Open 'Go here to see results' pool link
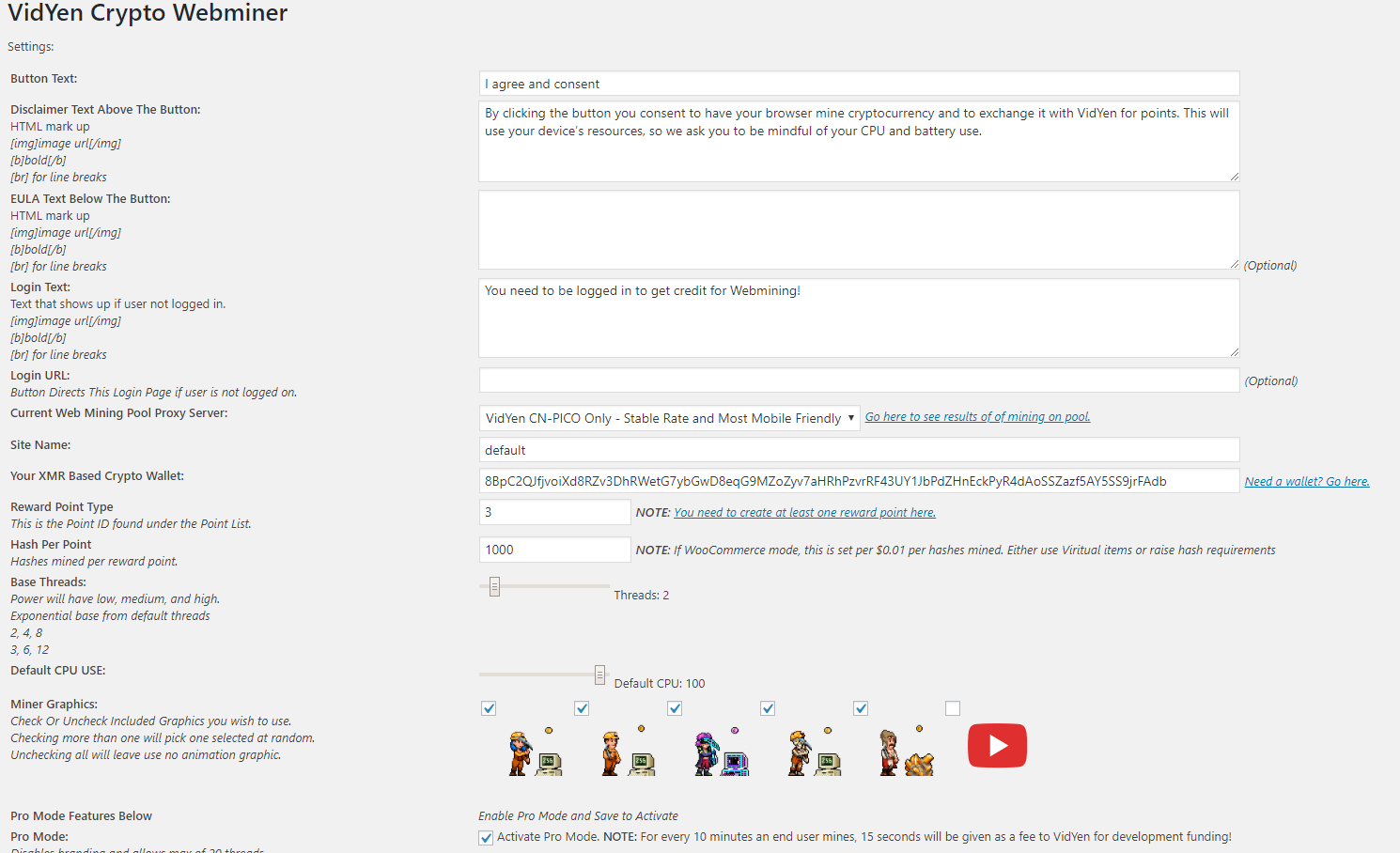The height and width of the screenshot is (853, 1400). (977, 417)
